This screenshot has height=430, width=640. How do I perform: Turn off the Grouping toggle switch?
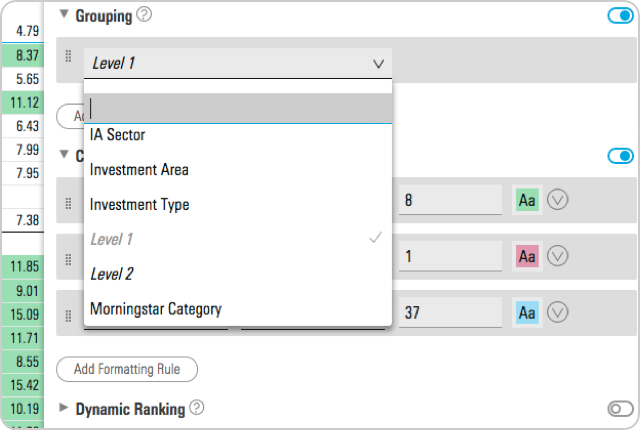tap(620, 16)
